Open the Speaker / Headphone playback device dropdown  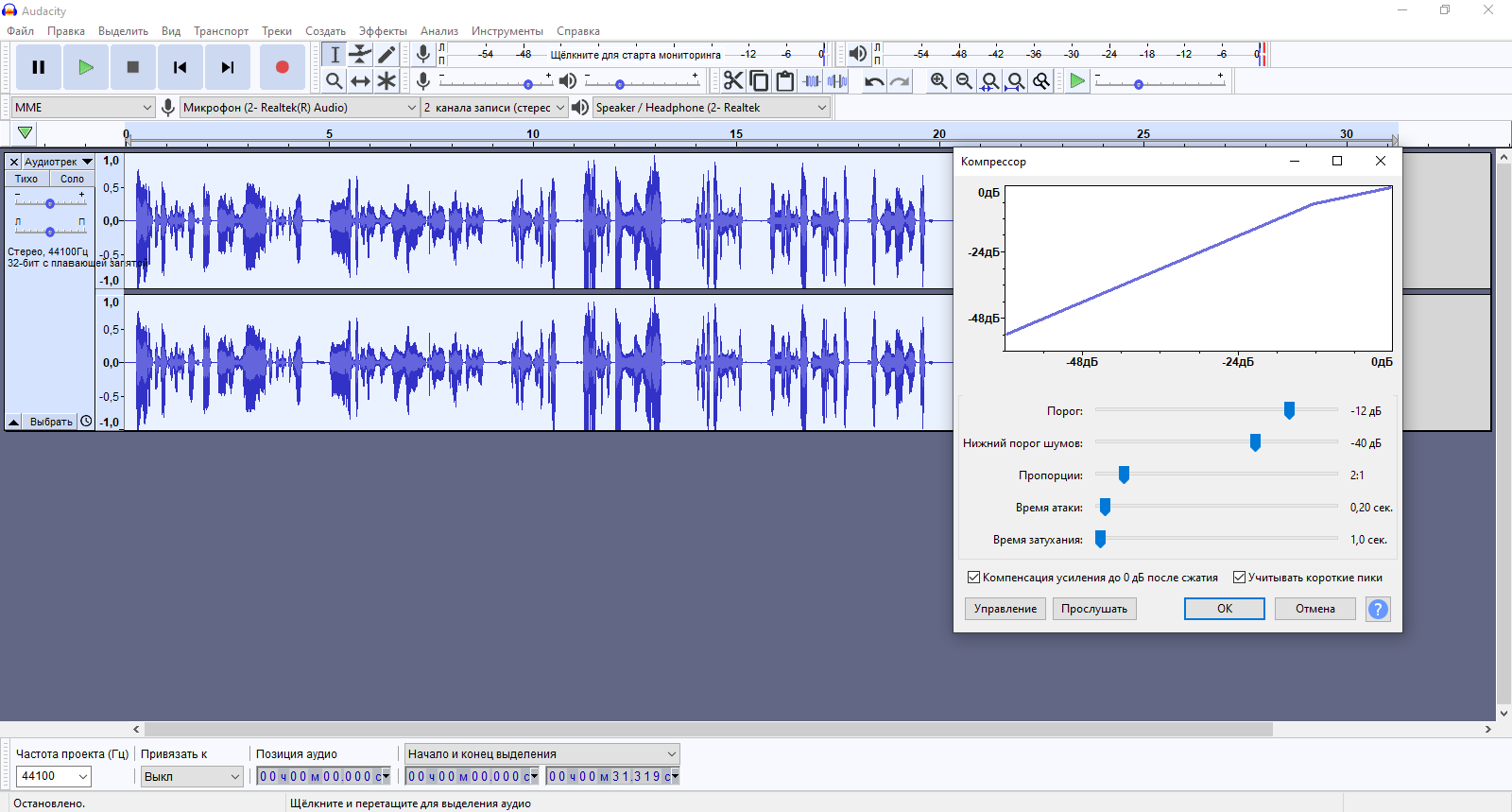pyautogui.click(x=712, y=108)
